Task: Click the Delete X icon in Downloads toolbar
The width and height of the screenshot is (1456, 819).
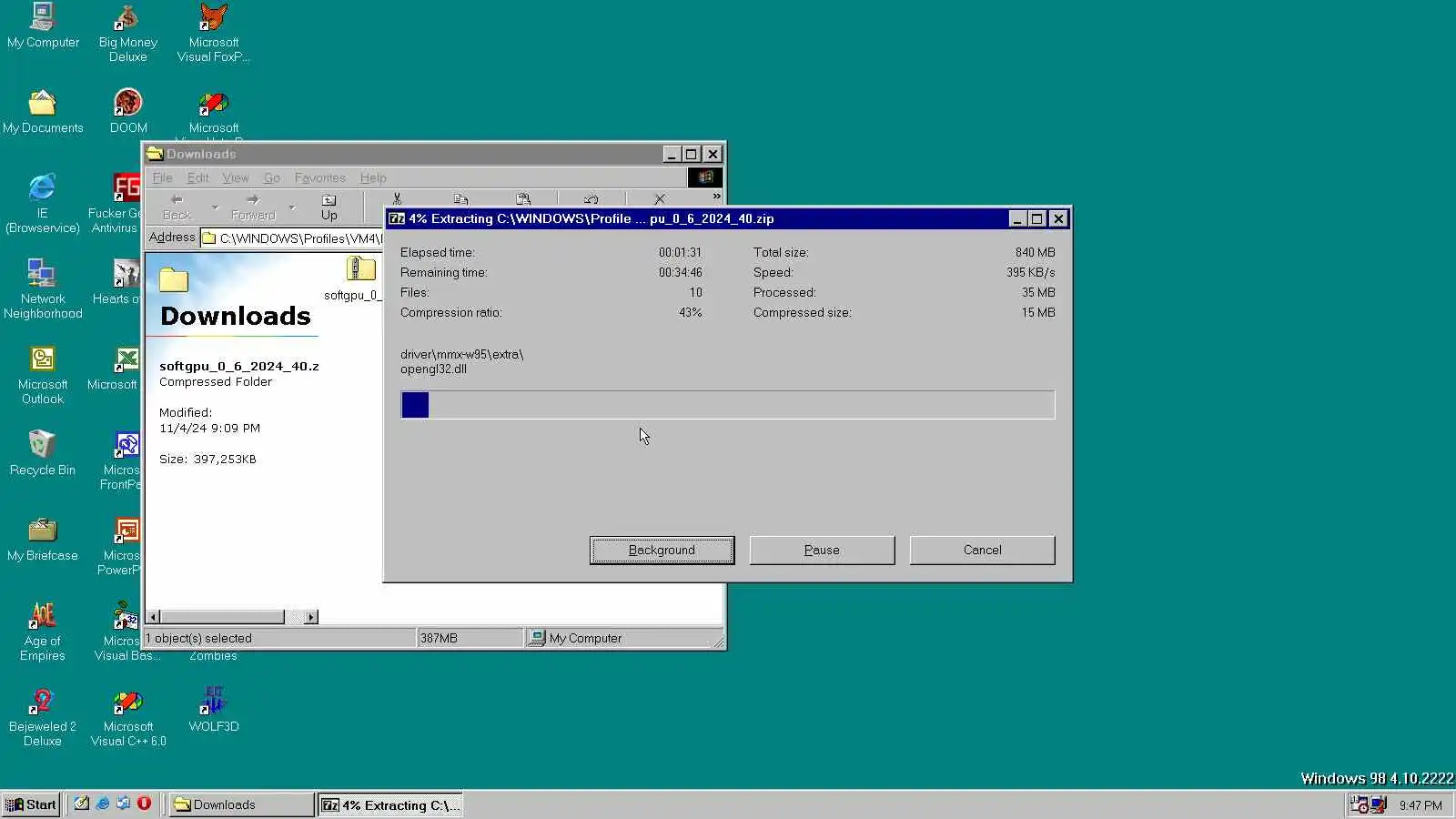Action: coord(660,199)
